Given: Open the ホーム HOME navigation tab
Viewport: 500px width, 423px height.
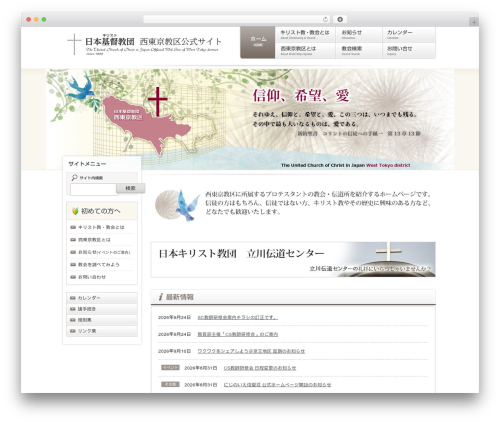Looking at the screenshot, I should pos(258,42).
